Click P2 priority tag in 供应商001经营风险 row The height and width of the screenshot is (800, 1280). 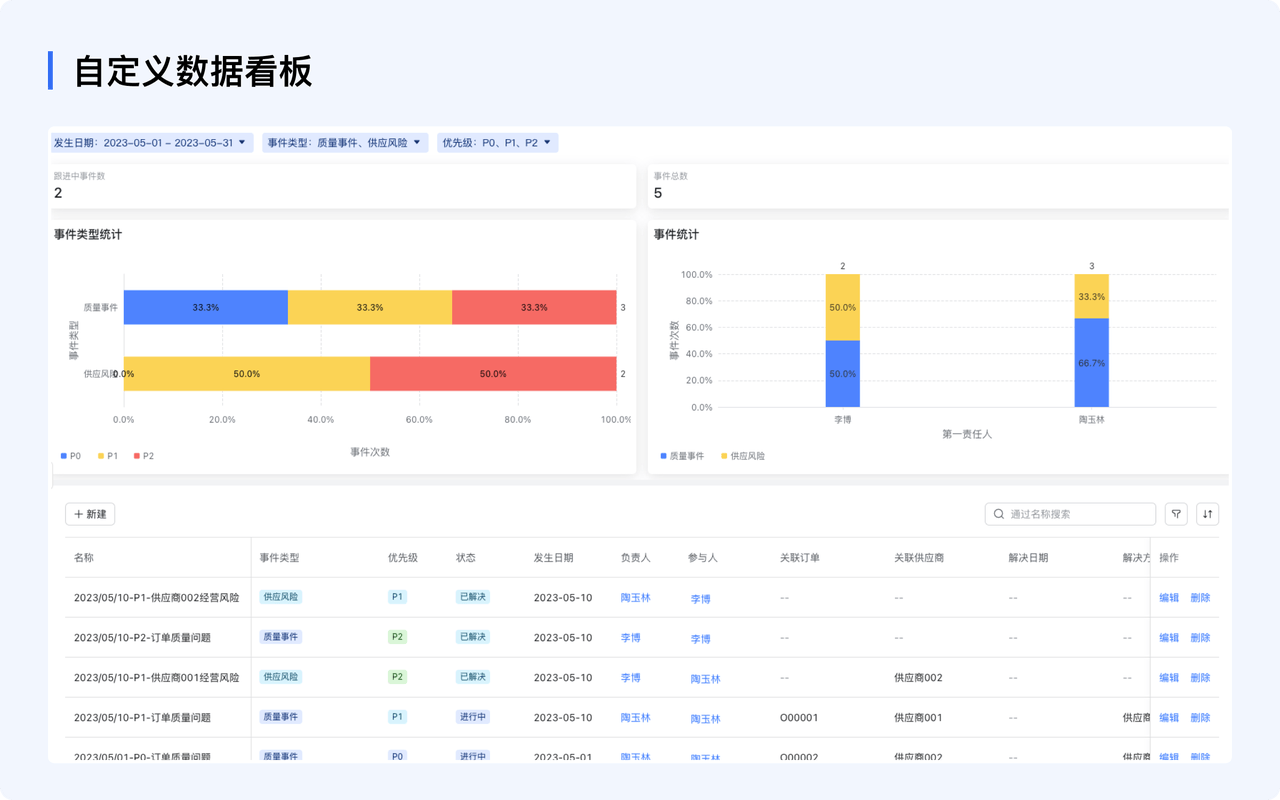(397, 677)
